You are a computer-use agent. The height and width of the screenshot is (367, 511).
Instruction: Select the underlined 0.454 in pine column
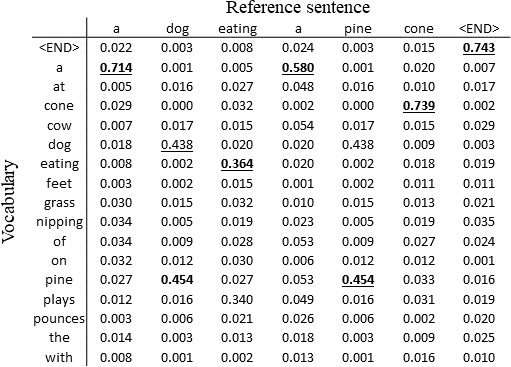click(358, 280)
